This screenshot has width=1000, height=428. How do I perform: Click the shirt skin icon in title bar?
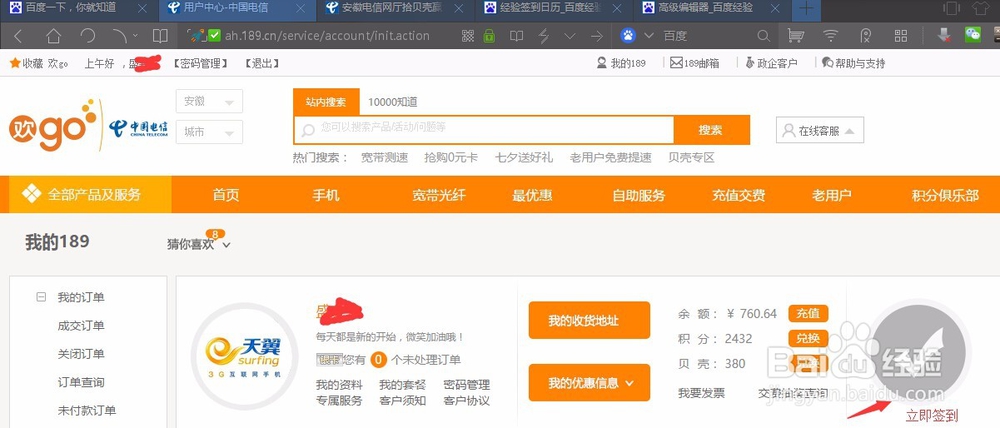981,8
